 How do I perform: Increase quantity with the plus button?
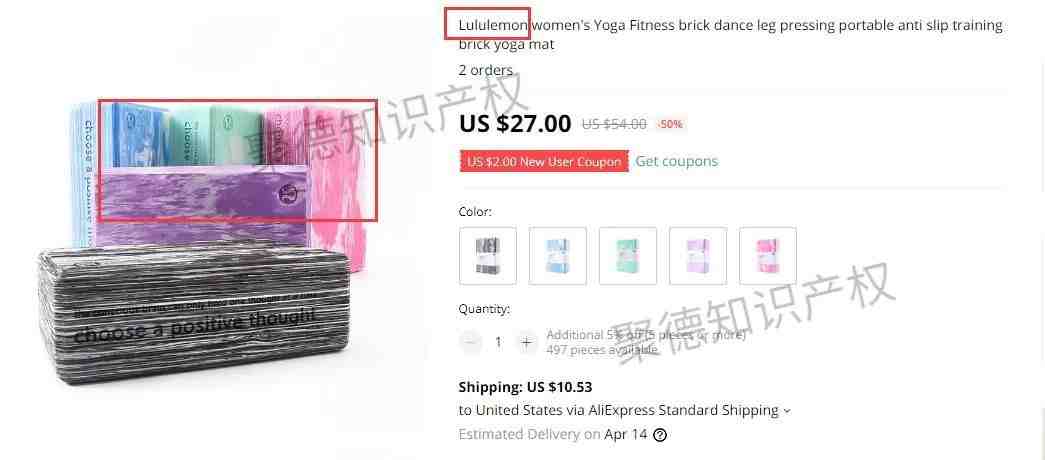(526, 342)
